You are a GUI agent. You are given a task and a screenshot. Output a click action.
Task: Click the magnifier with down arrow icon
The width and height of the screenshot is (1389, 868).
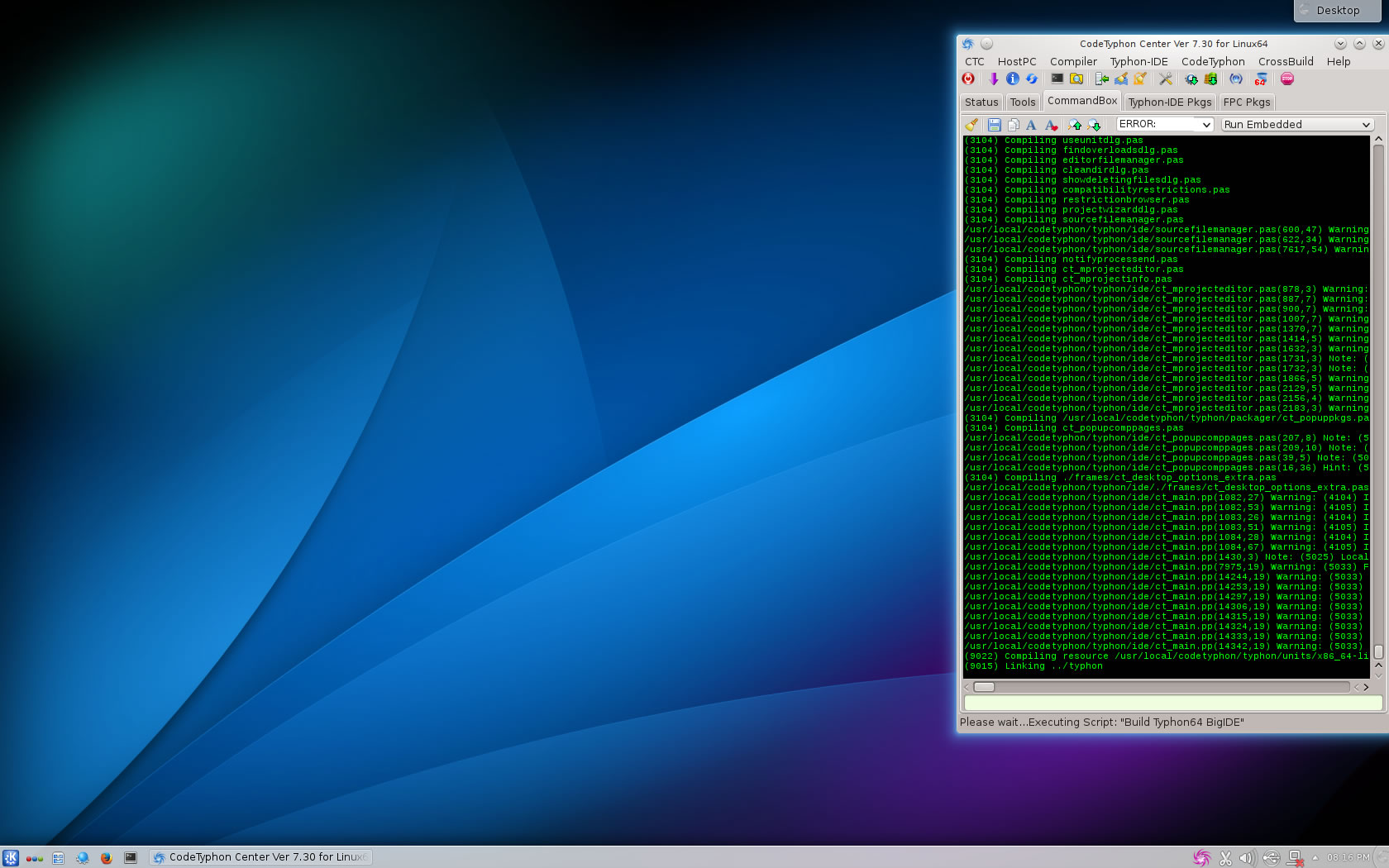tap(1094, 125)
